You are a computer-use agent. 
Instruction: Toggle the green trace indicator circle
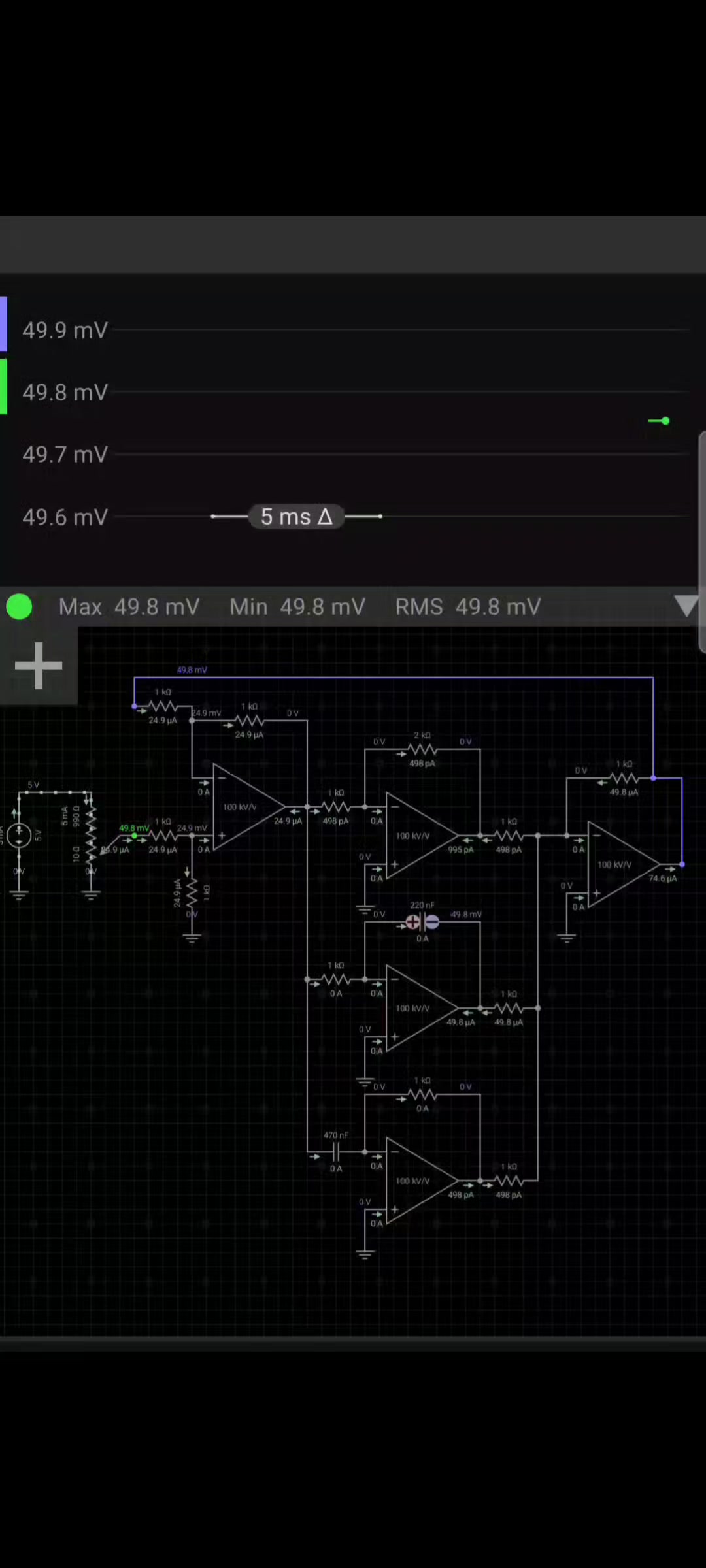(19, 606)
